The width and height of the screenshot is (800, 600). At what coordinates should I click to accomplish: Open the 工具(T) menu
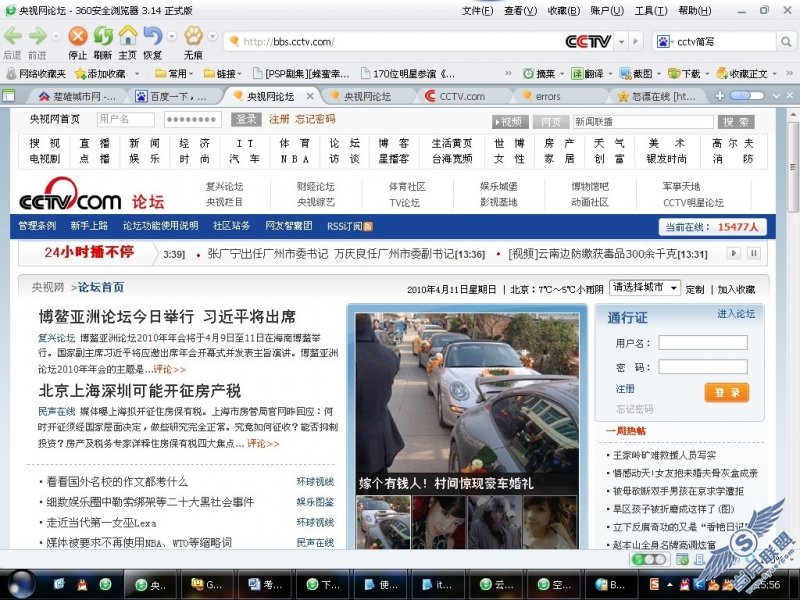(651, 11)
